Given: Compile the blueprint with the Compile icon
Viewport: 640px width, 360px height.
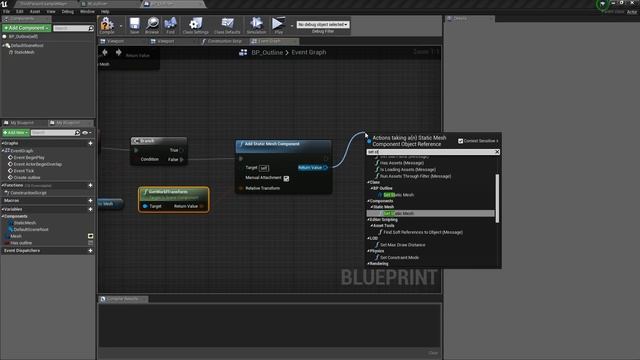Looking at the screenshot, I should click(x=107, y=24).
